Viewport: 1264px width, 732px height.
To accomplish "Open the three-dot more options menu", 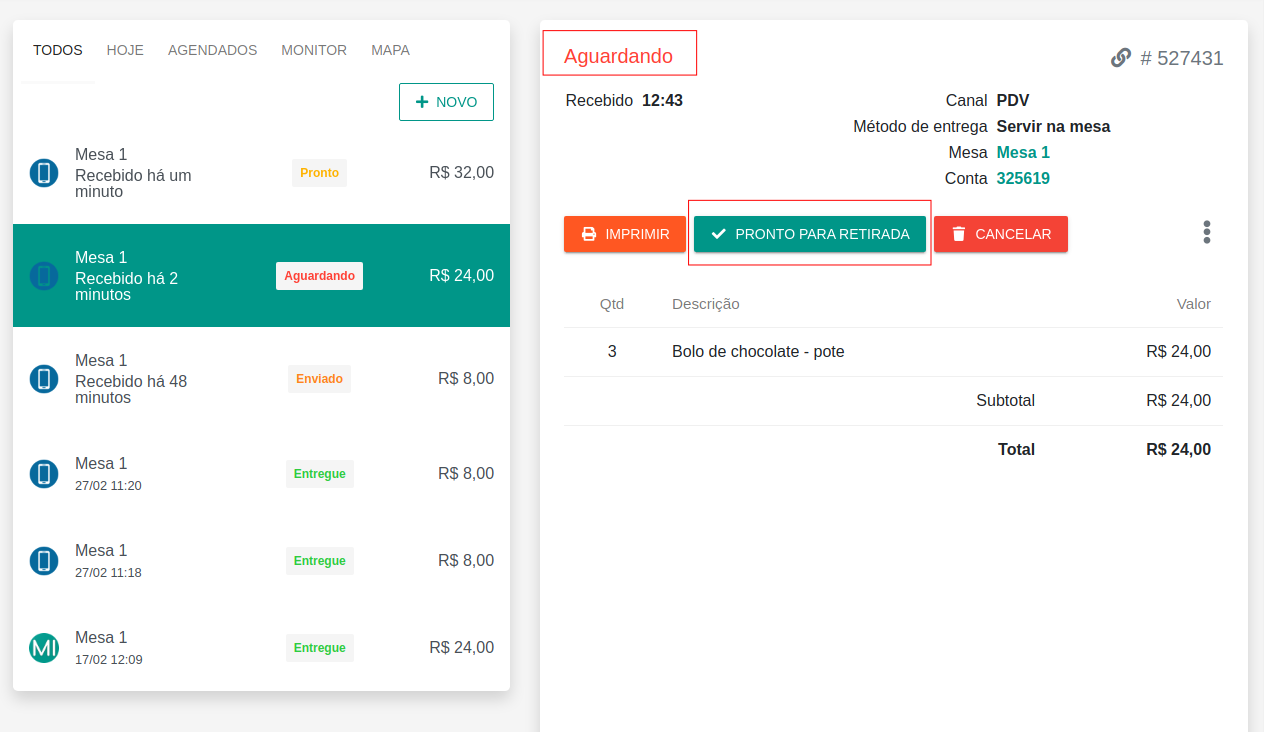I will 1206,232.
